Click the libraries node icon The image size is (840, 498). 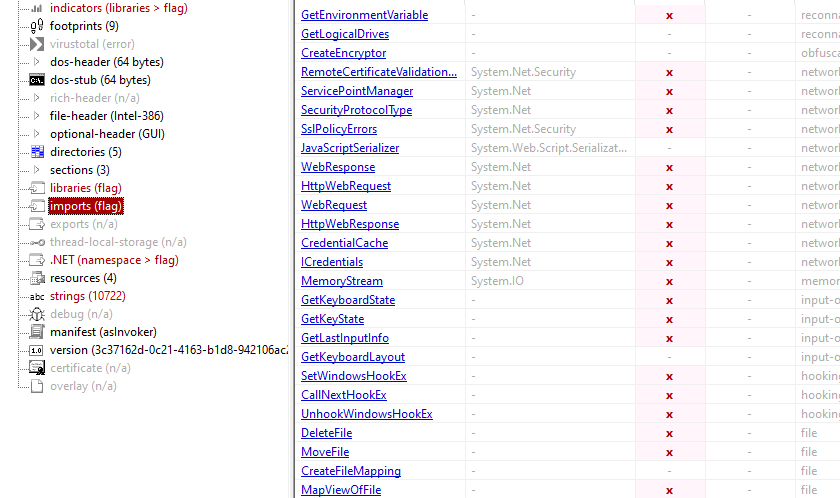pos(37,188)
